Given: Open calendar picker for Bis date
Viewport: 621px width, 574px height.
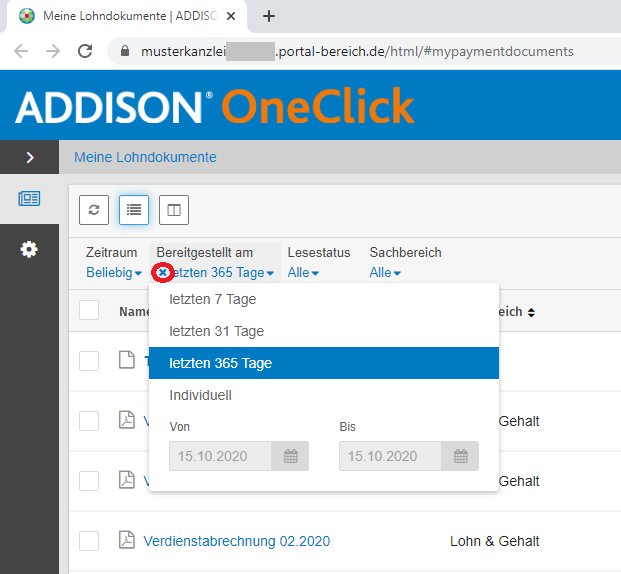Looking at the screenshot, I should (460, 456).
